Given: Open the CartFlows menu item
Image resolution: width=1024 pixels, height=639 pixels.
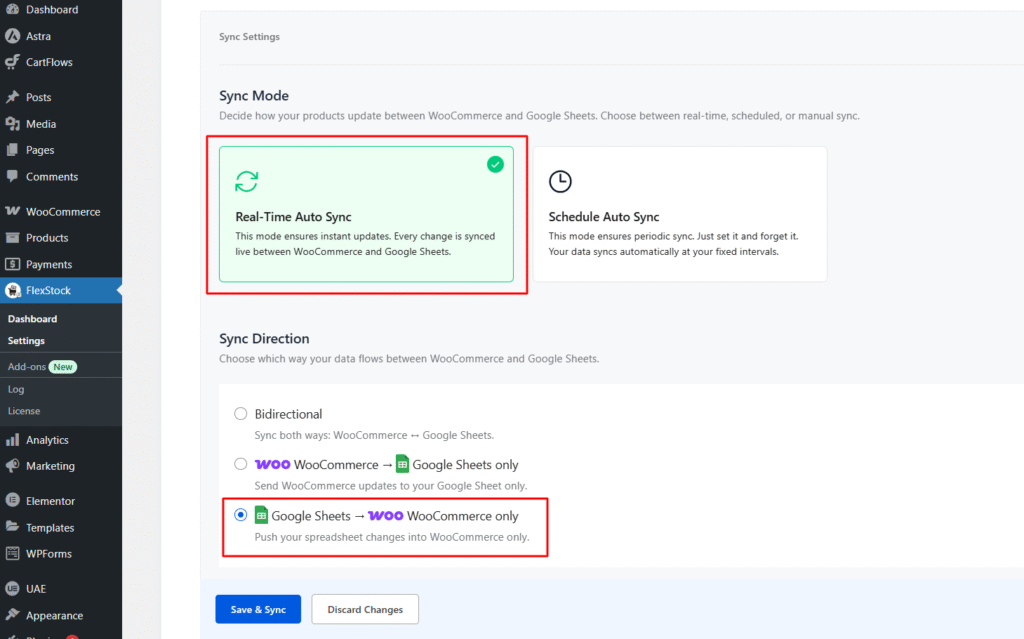Looking at the screenshot, I should [x=61, y=62].
